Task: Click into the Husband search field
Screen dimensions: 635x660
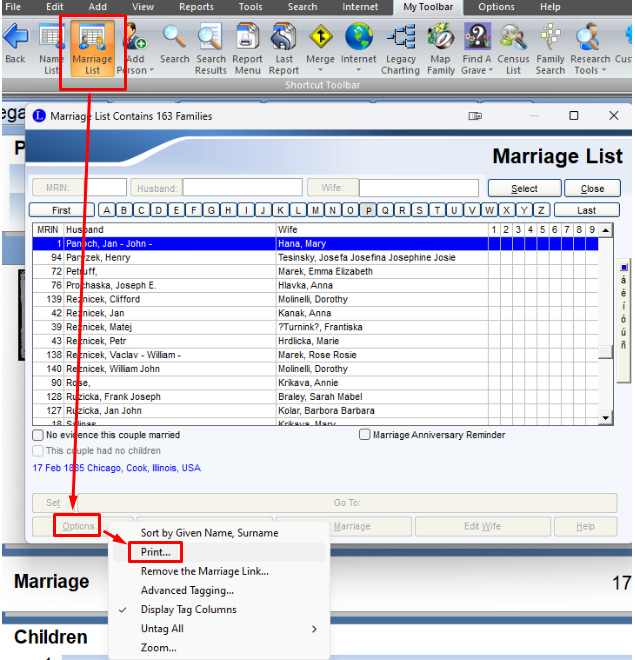Action: [x=242, y=188]
